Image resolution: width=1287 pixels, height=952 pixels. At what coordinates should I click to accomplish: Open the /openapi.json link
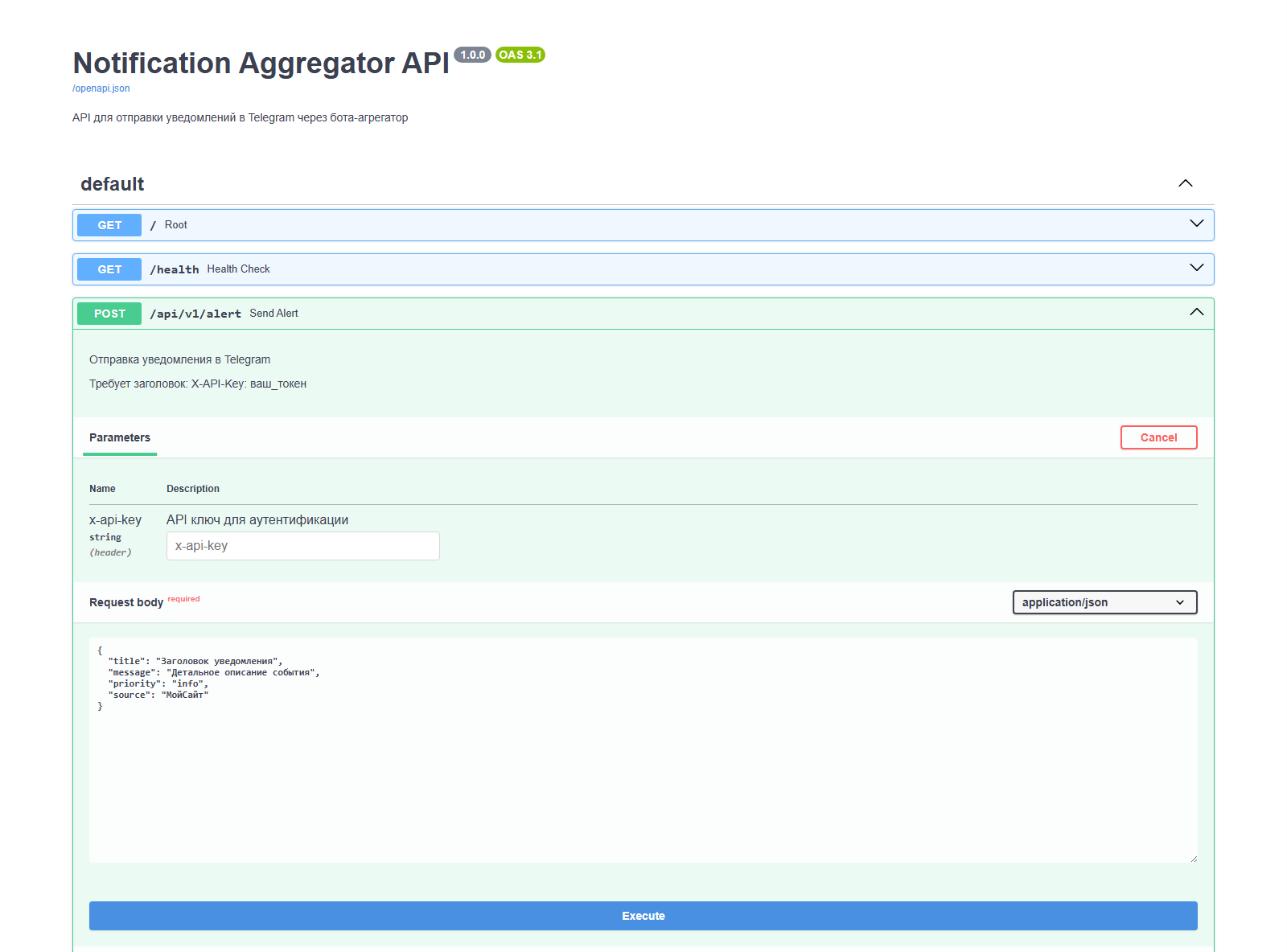tap(101, 88)
